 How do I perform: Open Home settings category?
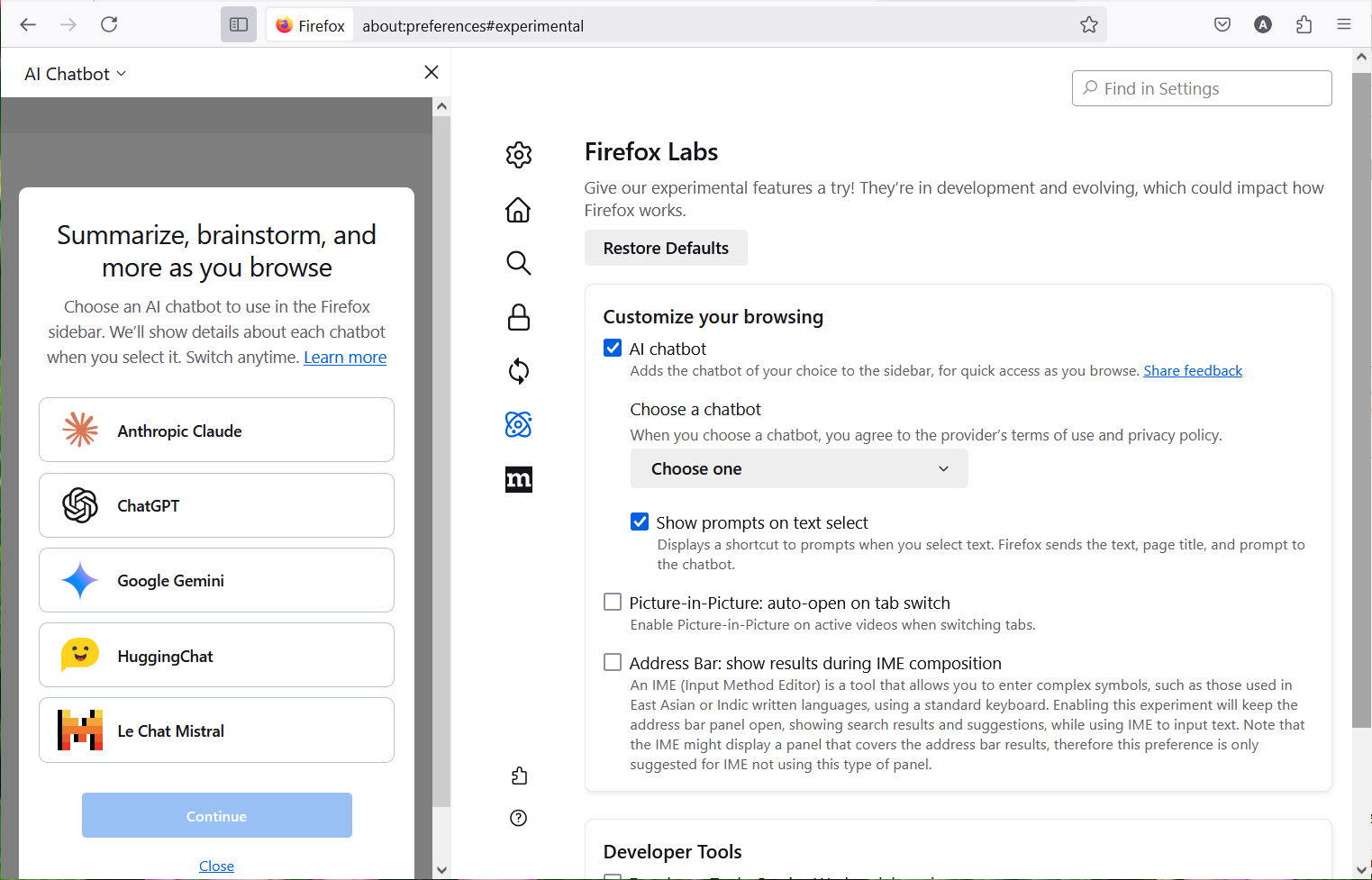tap(519, 210)
